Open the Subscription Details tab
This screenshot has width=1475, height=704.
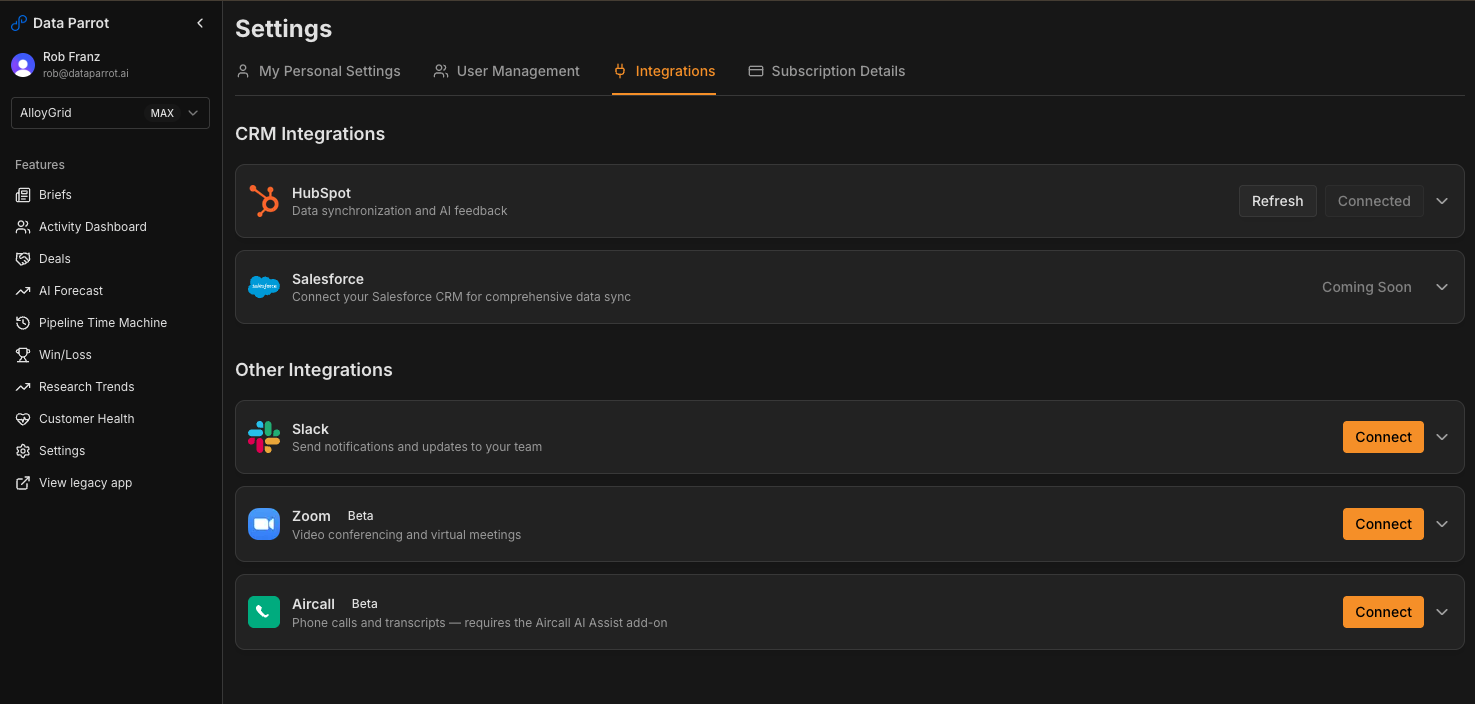827,71
